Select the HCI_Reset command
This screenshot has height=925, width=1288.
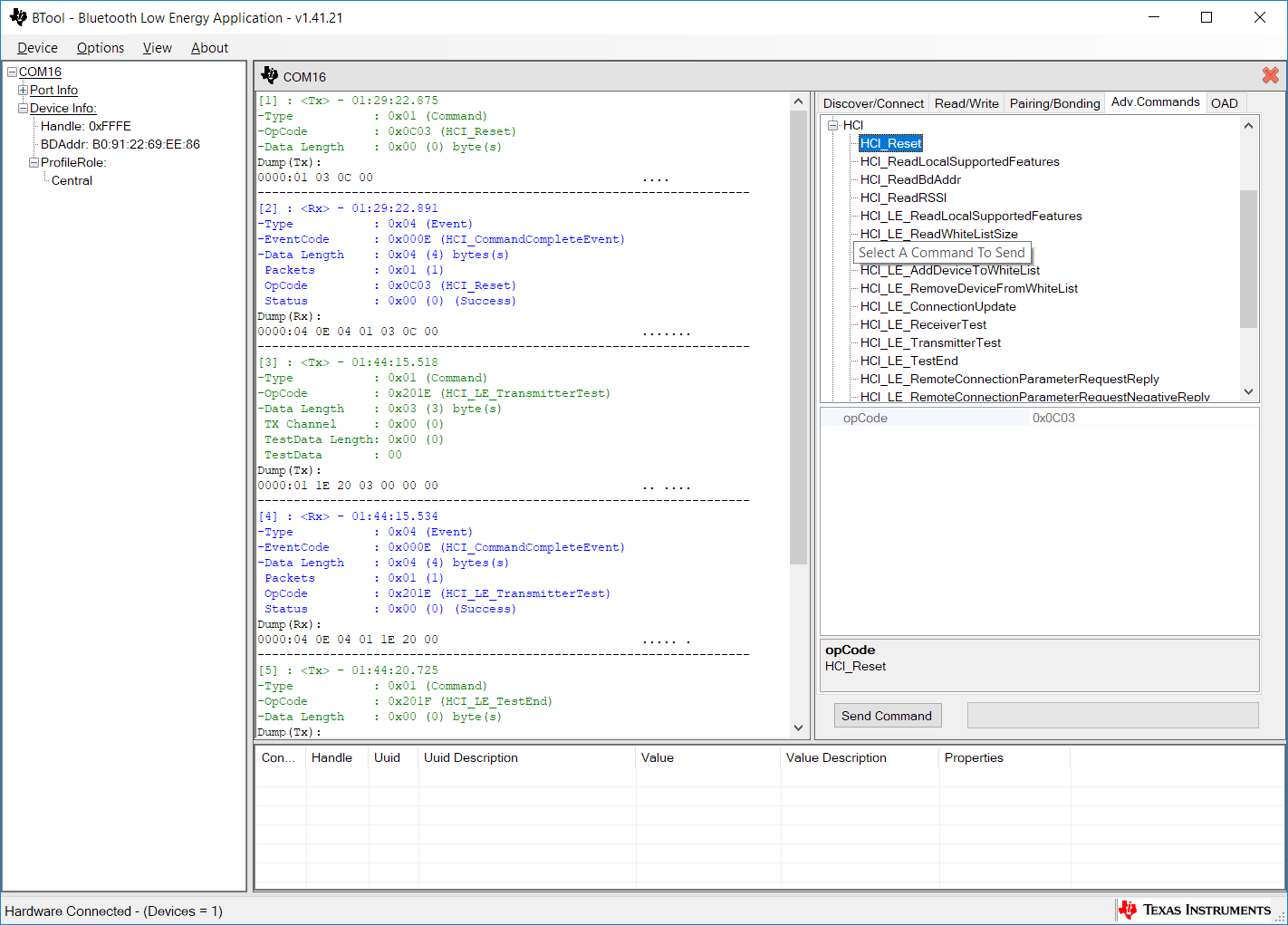coord(890,143)
